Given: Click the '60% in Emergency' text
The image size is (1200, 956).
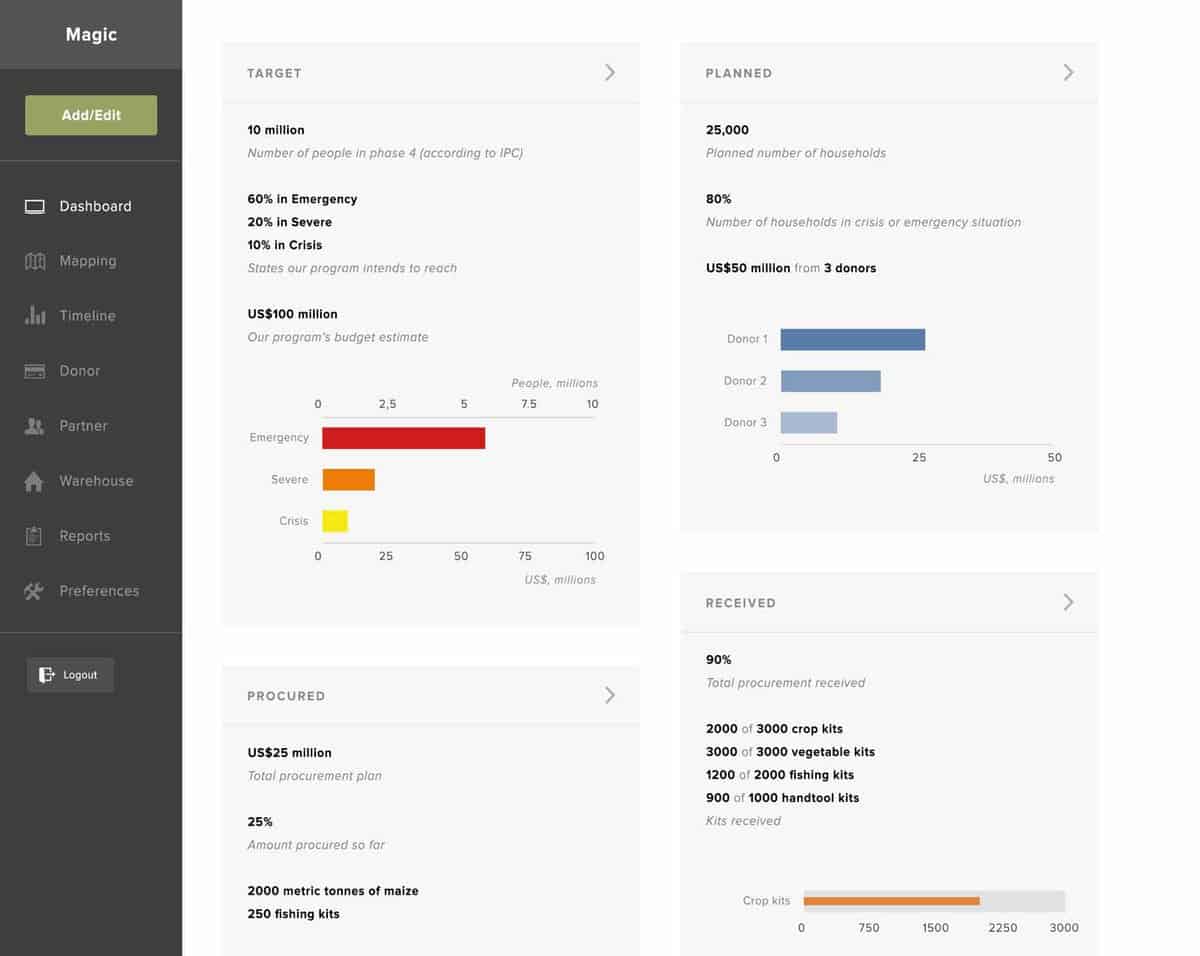Looking at the screenshot, I should 302,199.
